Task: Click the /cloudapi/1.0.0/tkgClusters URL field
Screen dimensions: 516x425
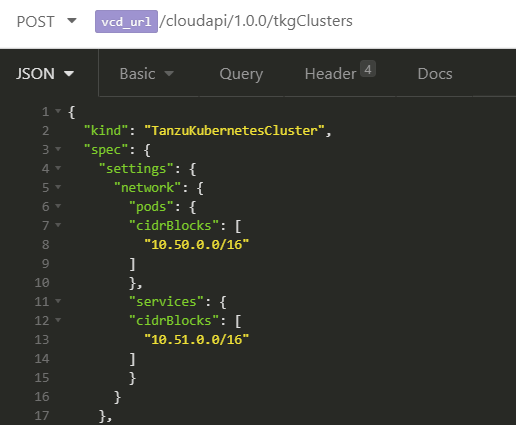Action: [256, 21]
